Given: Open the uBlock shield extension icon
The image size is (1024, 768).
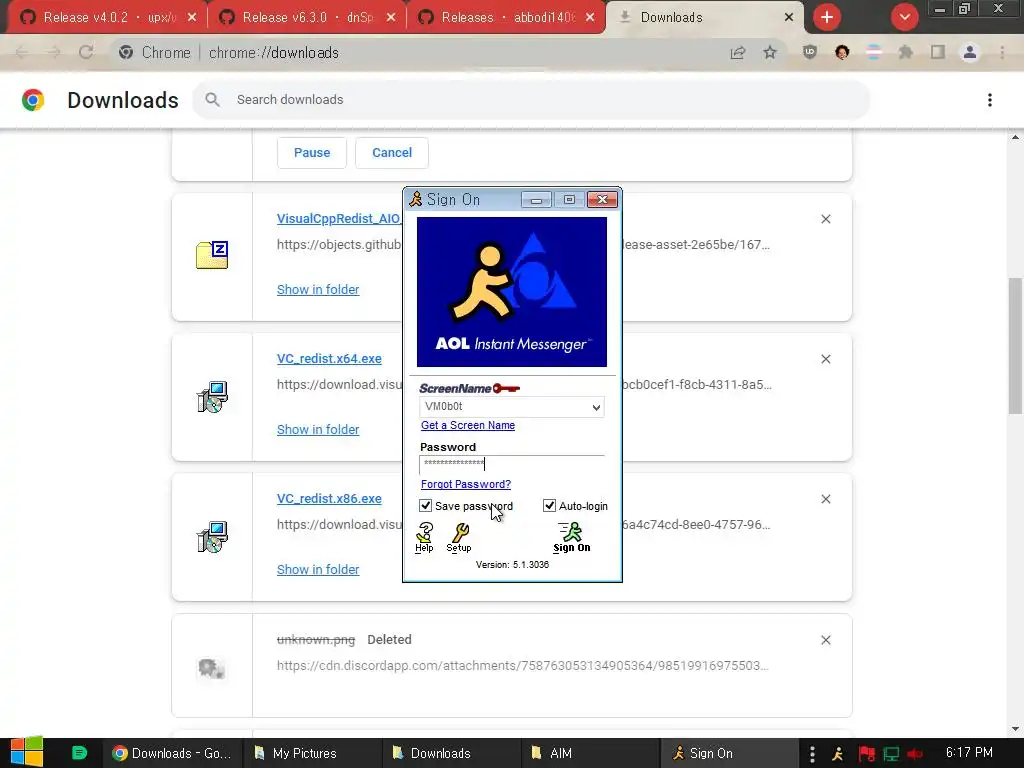Looking at the screenshot, I should (x=810, y=52).
